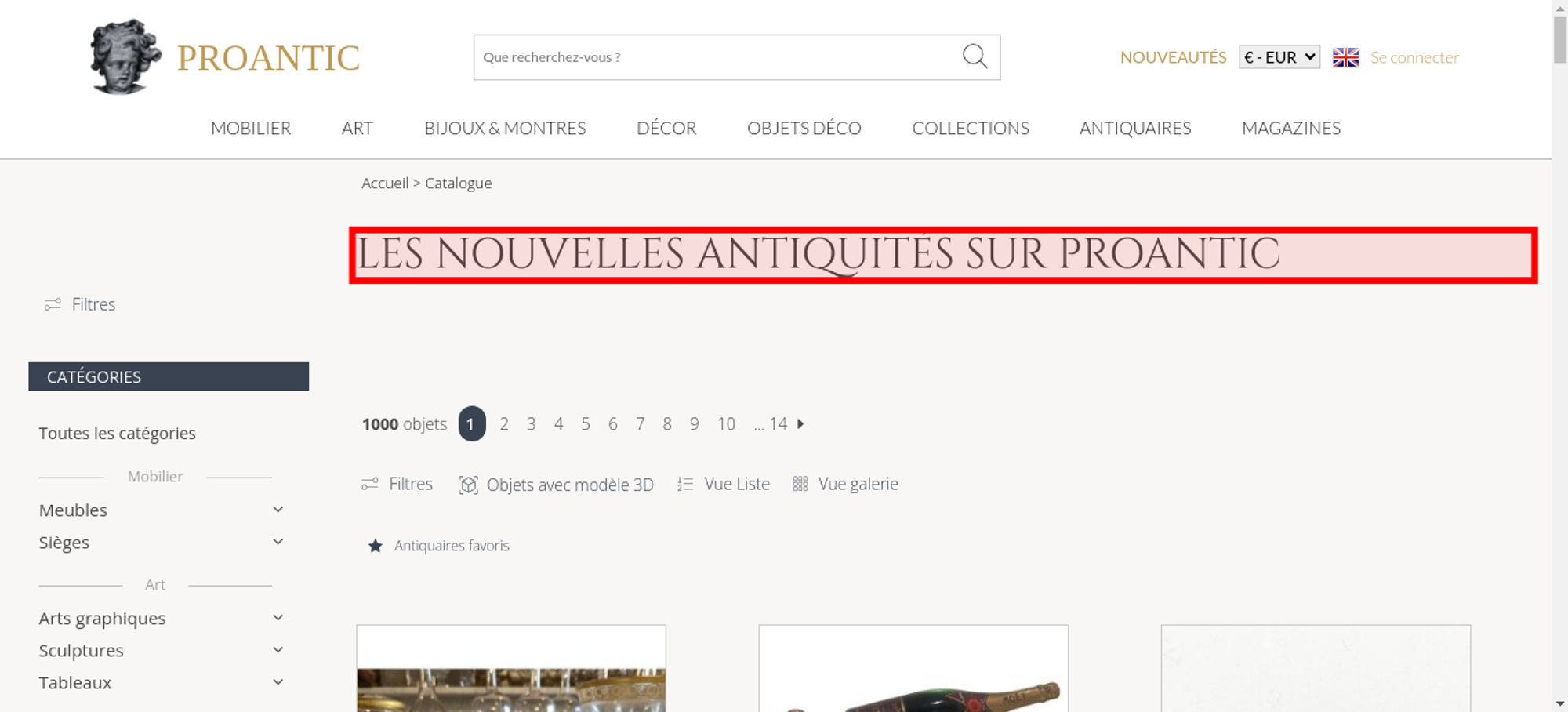Click the Accueil breadcrumb link
The height and width of the screenshot is (712, 1568).
click(385, 183)
